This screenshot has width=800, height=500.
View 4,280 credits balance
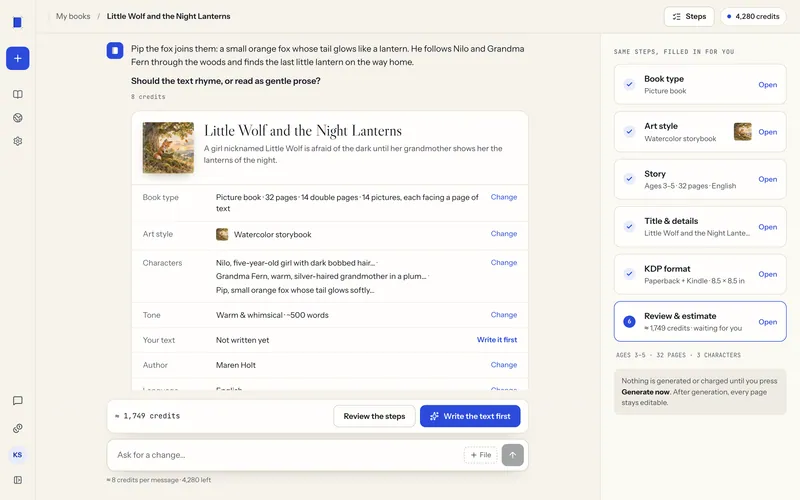pos(753,16)
